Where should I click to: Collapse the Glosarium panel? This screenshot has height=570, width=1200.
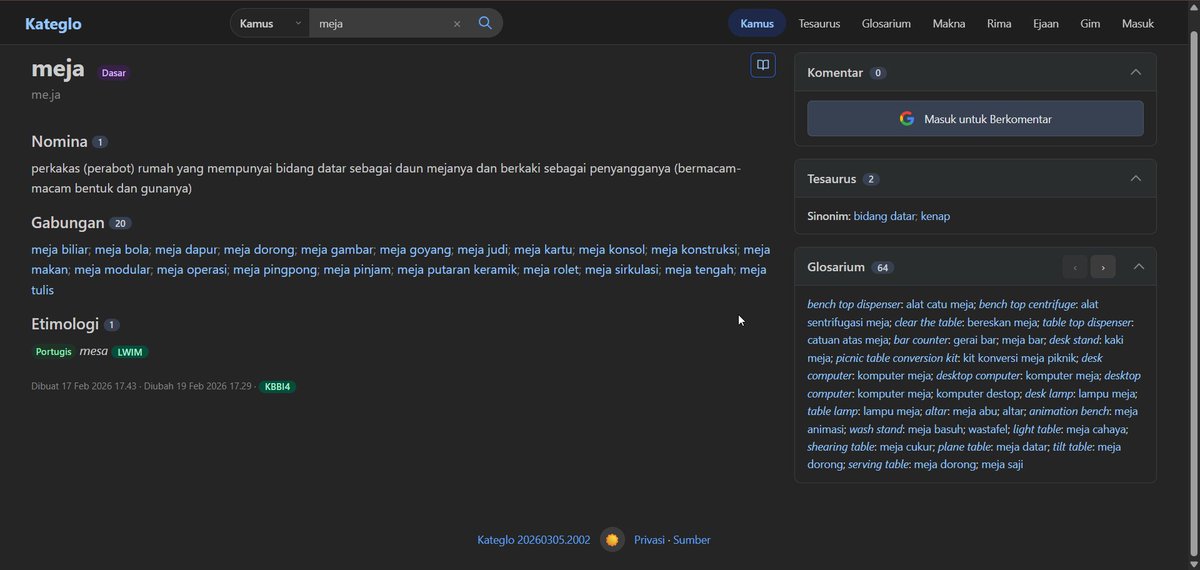click(1139, 267)
